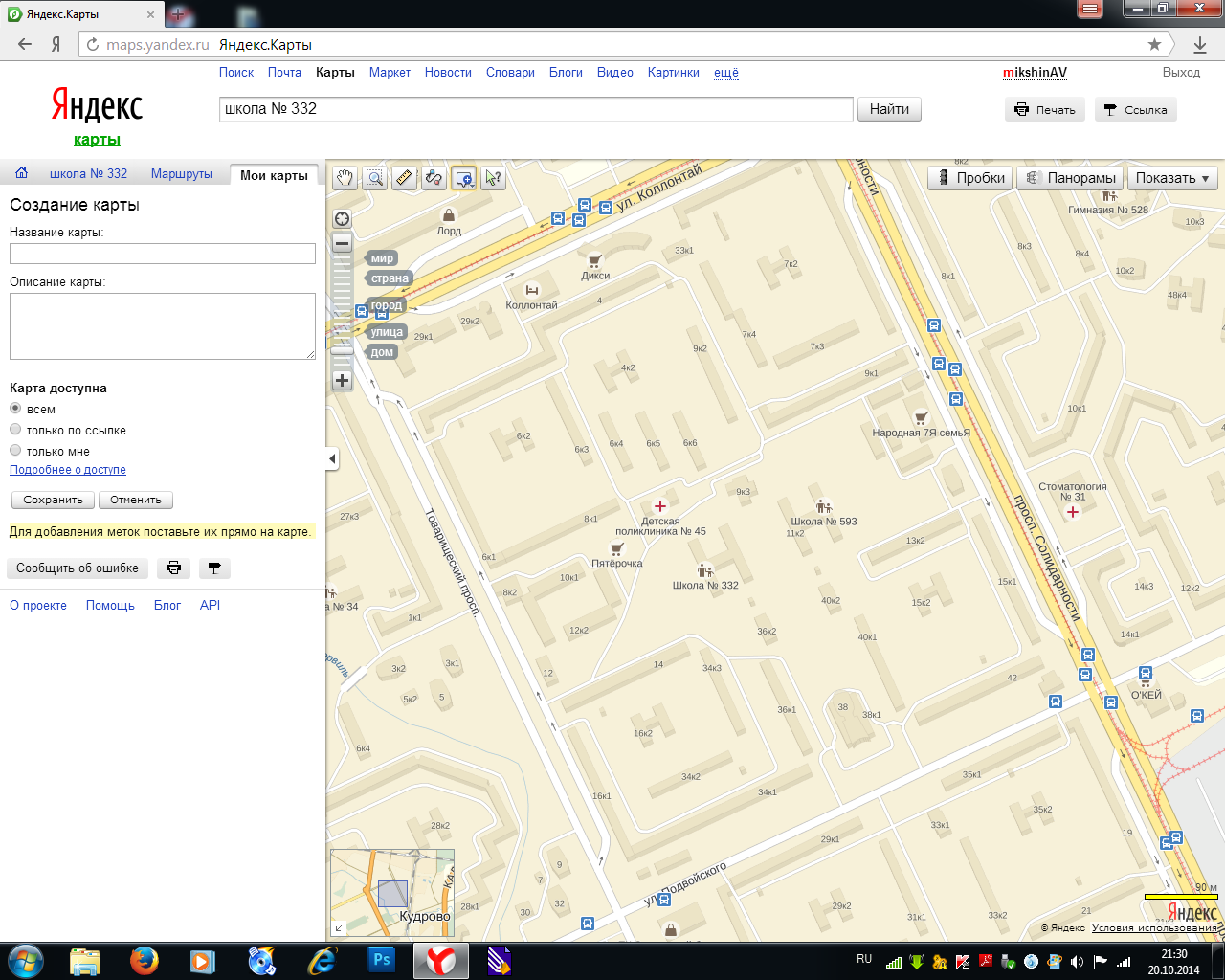The image size is (1225, 980).
Task: Select the hand pan tool on map
Action: 345,178
